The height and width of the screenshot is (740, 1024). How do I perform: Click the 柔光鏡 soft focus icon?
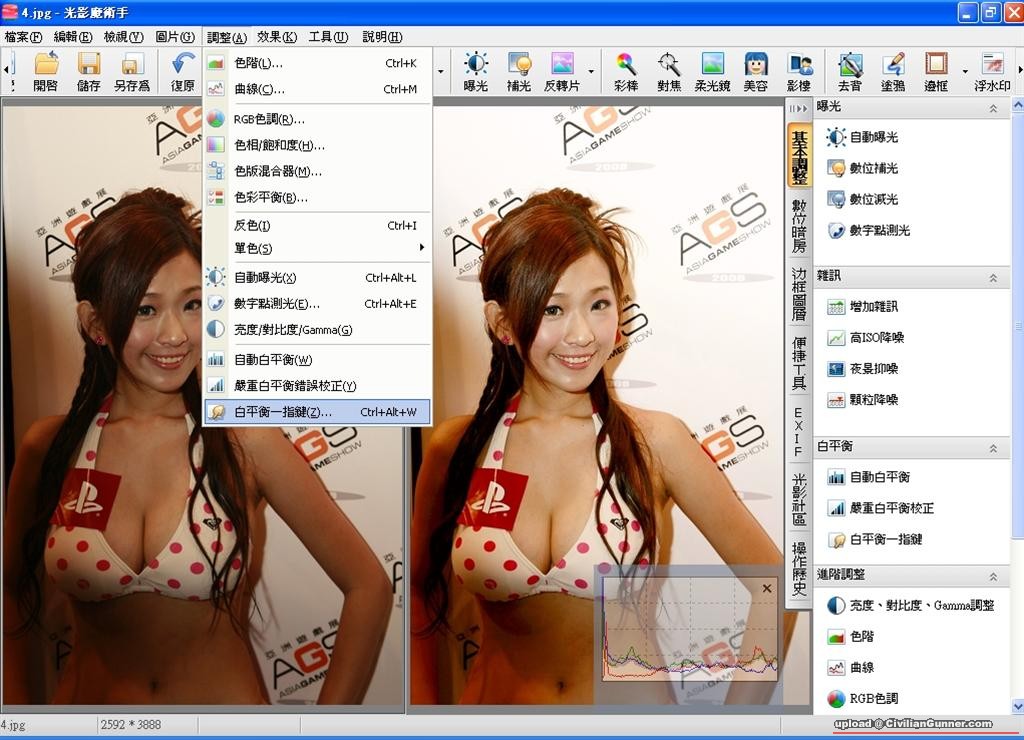712,71
